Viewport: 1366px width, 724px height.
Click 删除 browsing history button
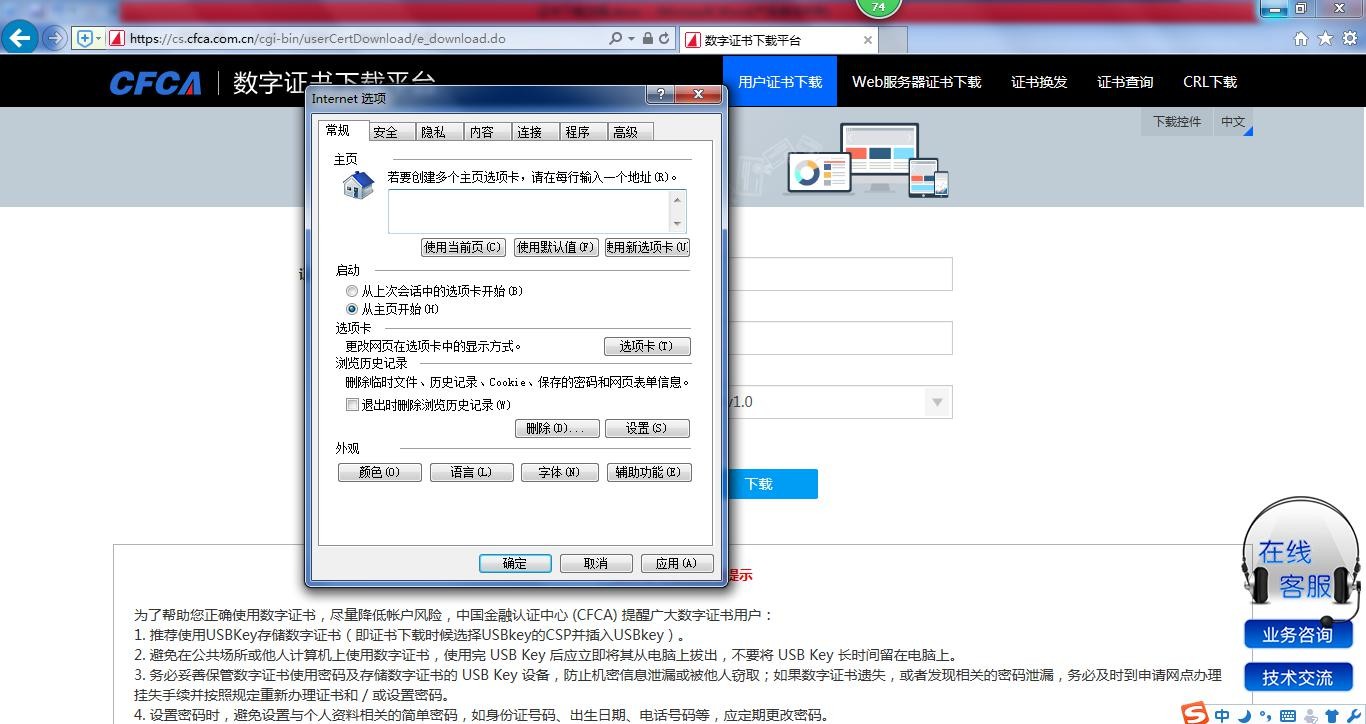pos(557,428)
